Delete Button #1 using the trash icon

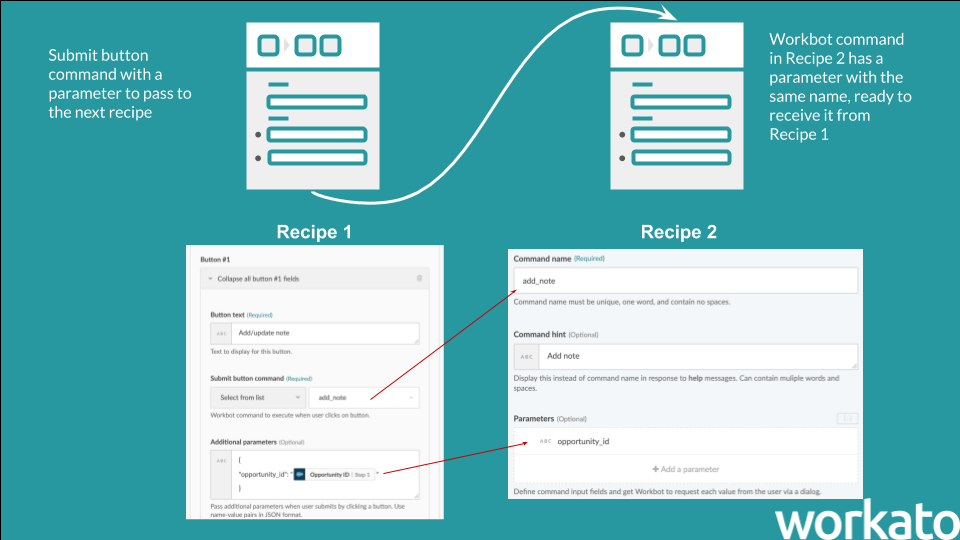(x=419, y=279)
